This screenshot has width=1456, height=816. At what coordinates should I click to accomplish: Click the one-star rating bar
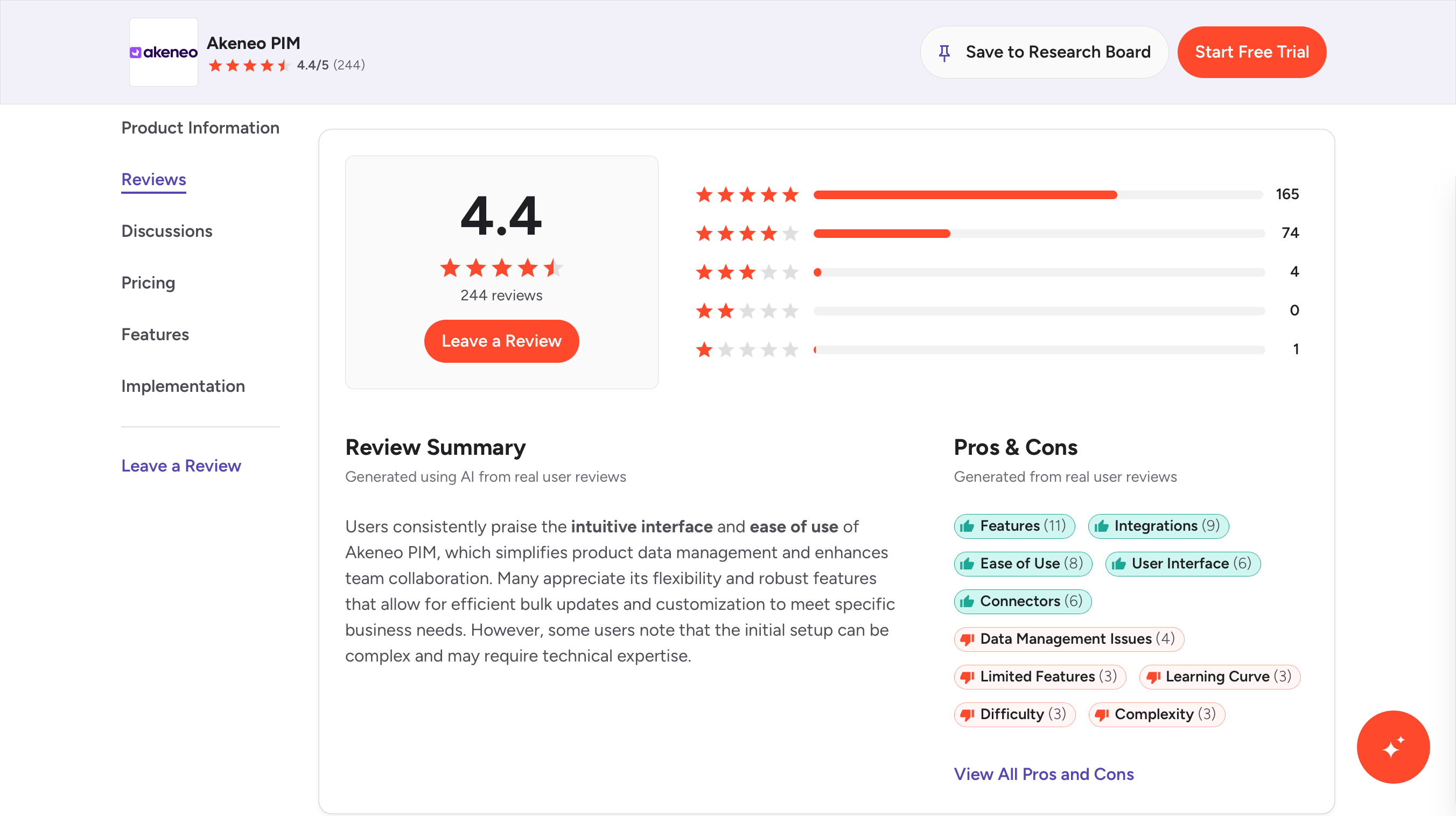[1039, 350]
